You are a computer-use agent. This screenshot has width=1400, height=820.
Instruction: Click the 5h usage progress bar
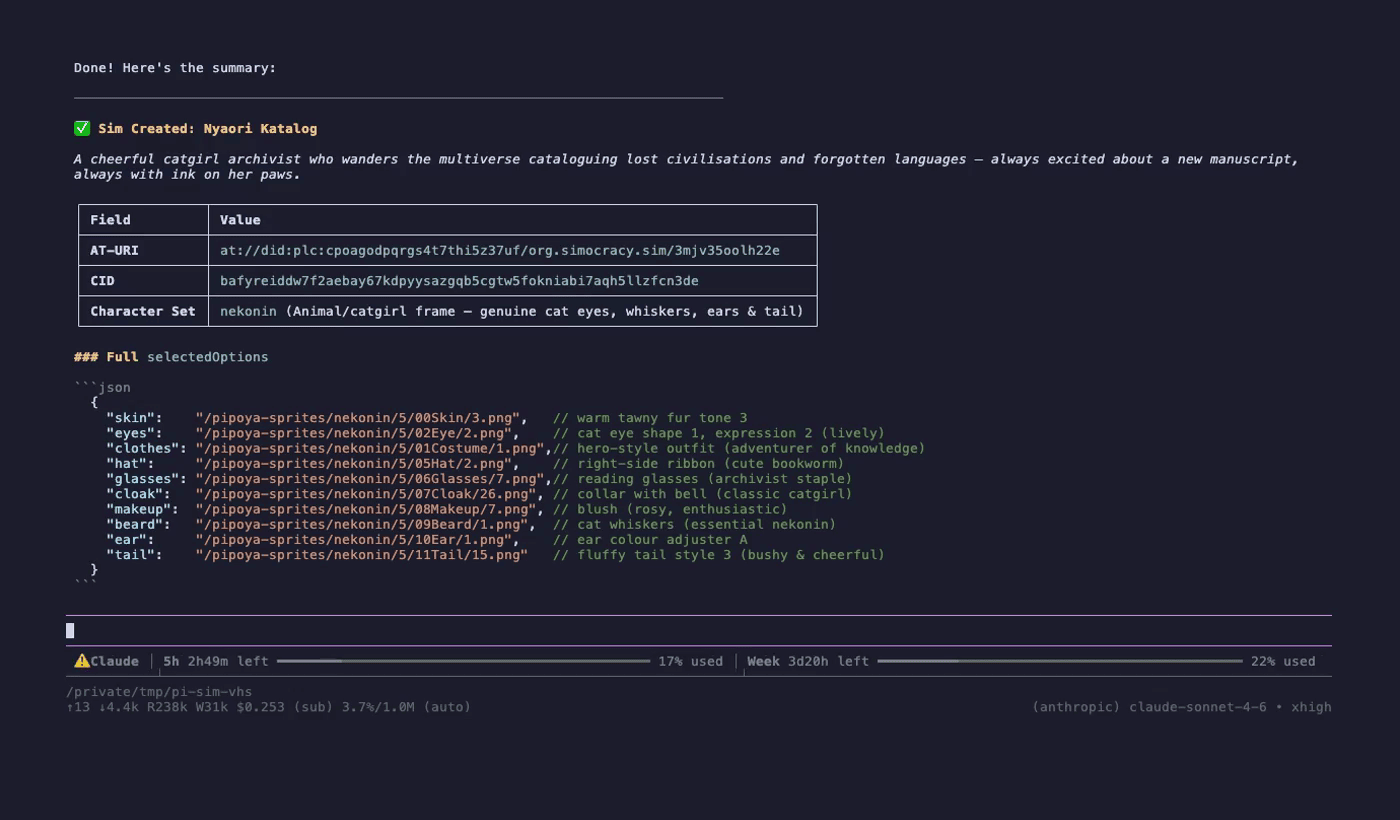tap(463, 661)
